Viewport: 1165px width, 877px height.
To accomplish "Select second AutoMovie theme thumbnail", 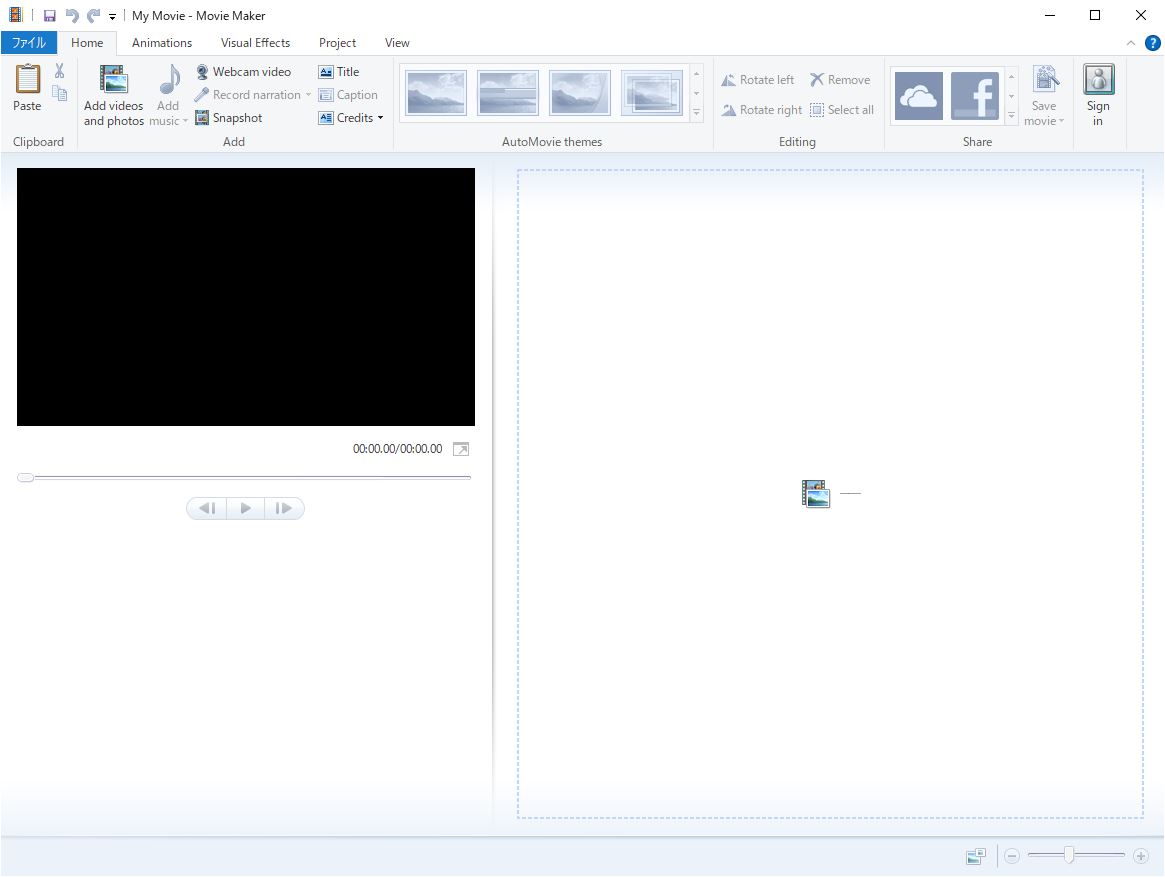I will (x=508, y=93).
